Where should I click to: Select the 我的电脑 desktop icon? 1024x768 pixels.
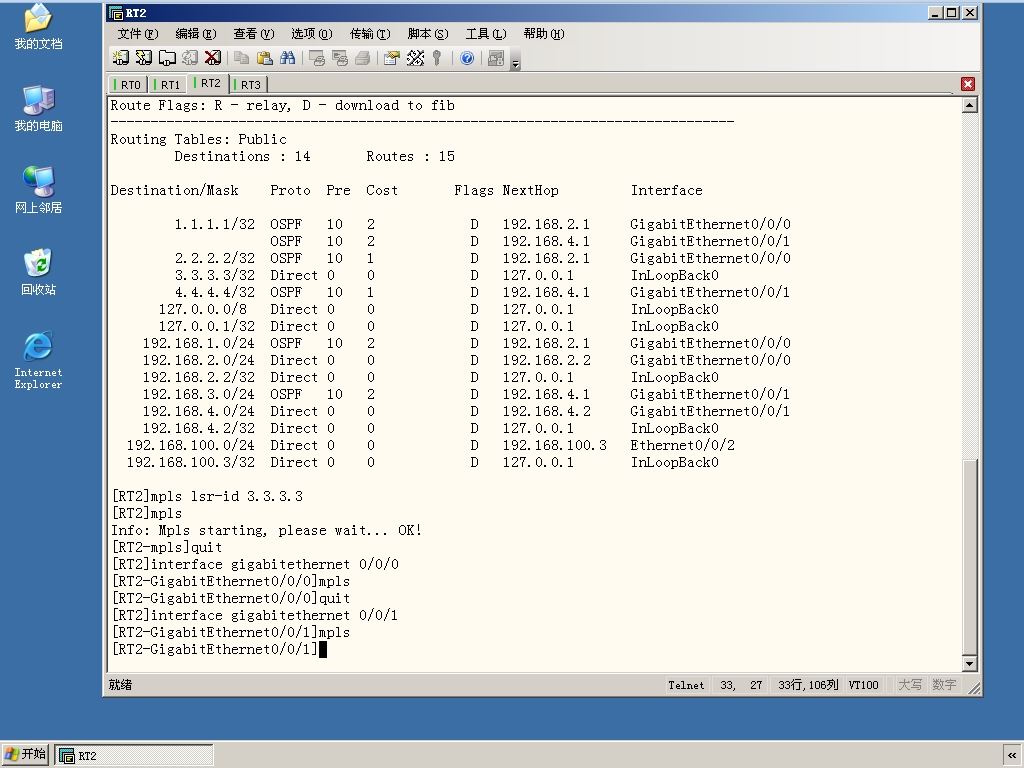tap(39, 108)
